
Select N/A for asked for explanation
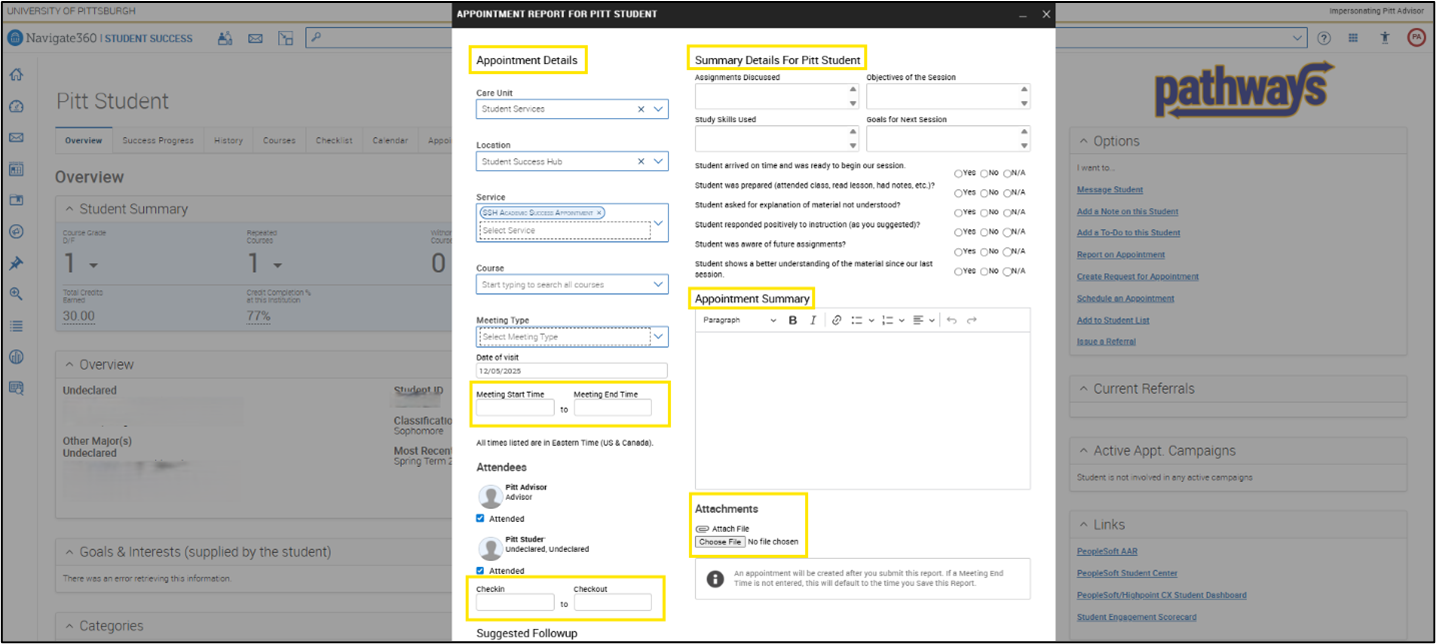[x=1007, y=212]
